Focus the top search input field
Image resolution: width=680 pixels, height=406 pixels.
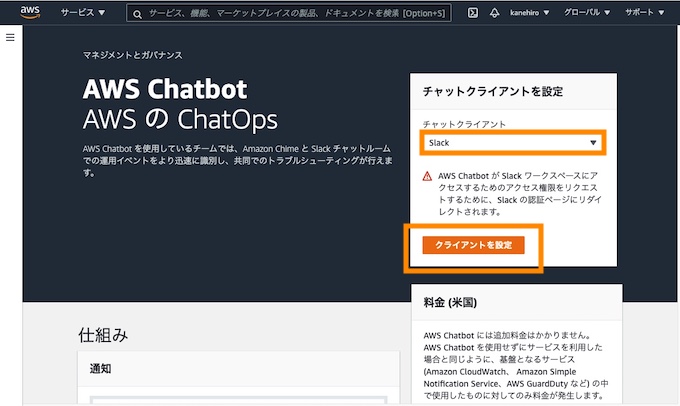tap(288, 13)
